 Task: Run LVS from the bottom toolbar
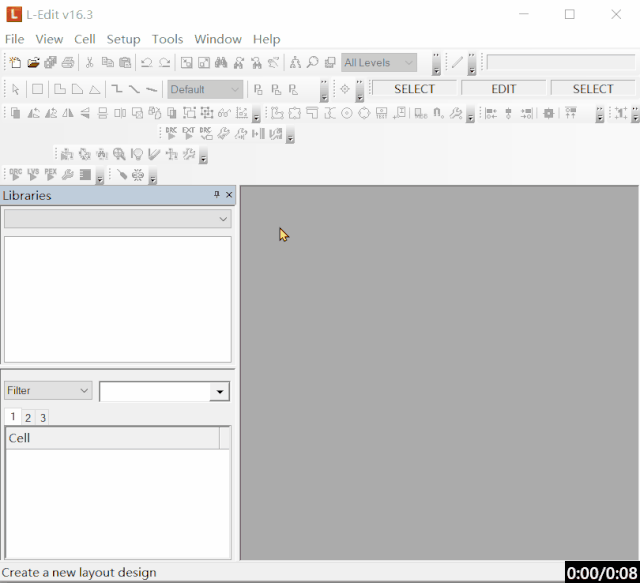[33, 174]
